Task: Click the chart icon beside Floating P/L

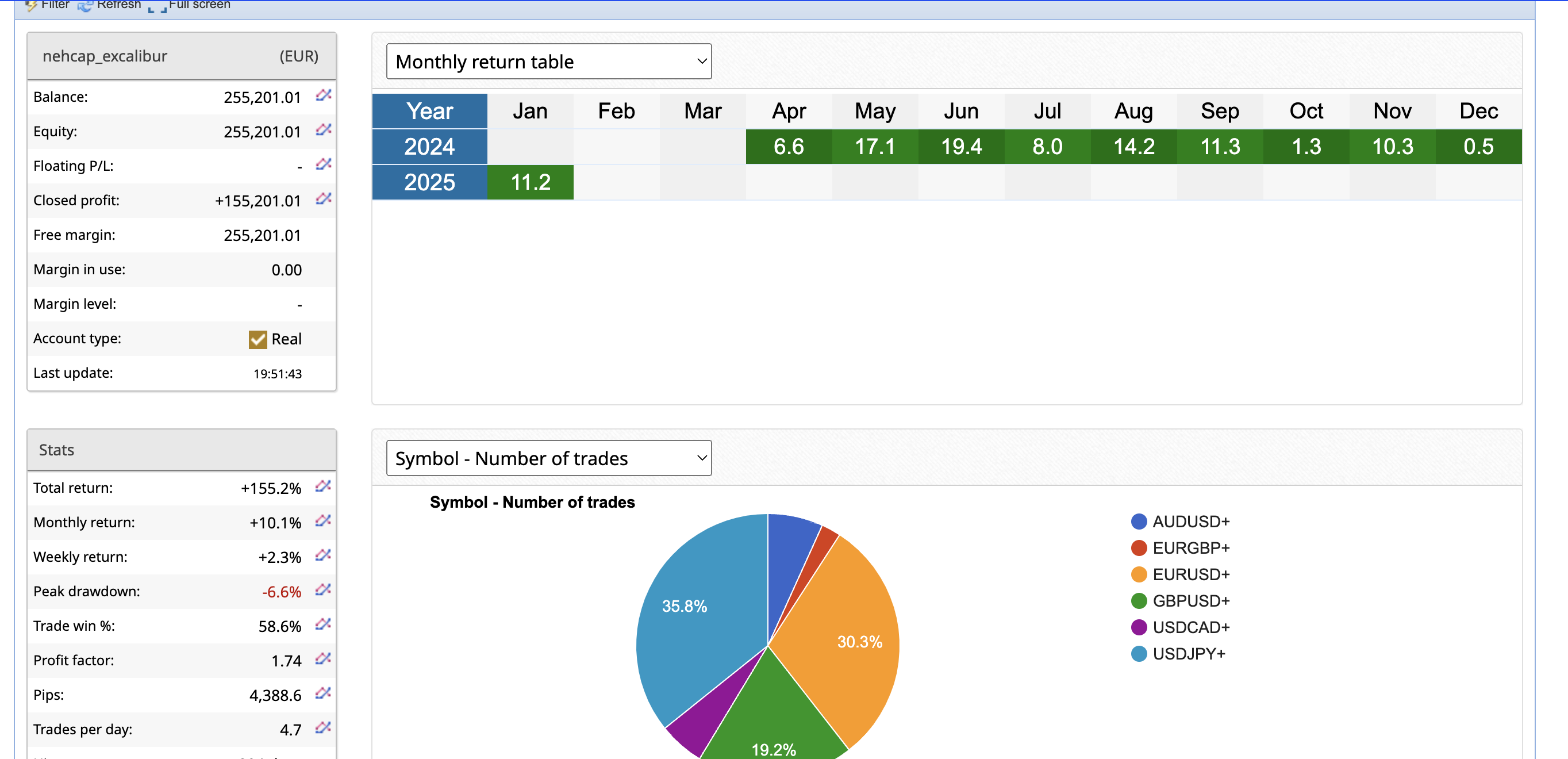Action: [323, 164]
